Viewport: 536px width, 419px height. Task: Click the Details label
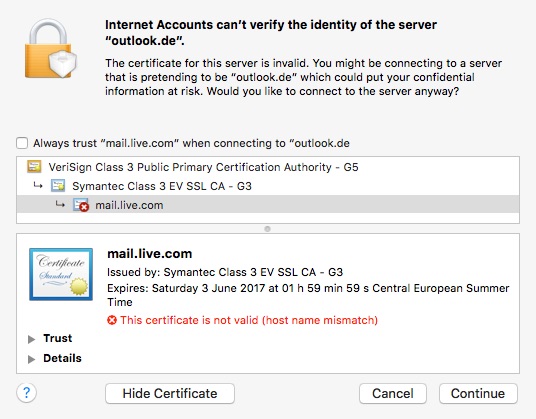tap(62, 358)
